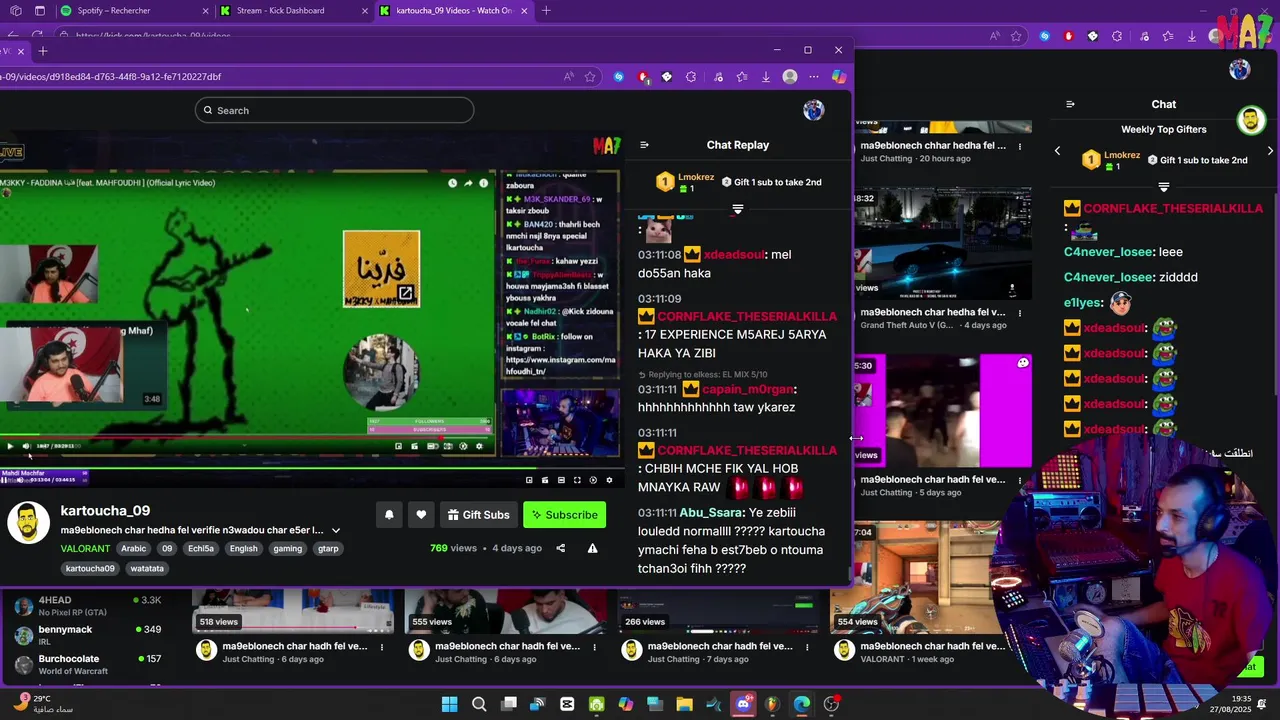Viewport: 1280px width, 720px height.
Task: Open browser menu three dots front window
Action: tap(814, 77)
